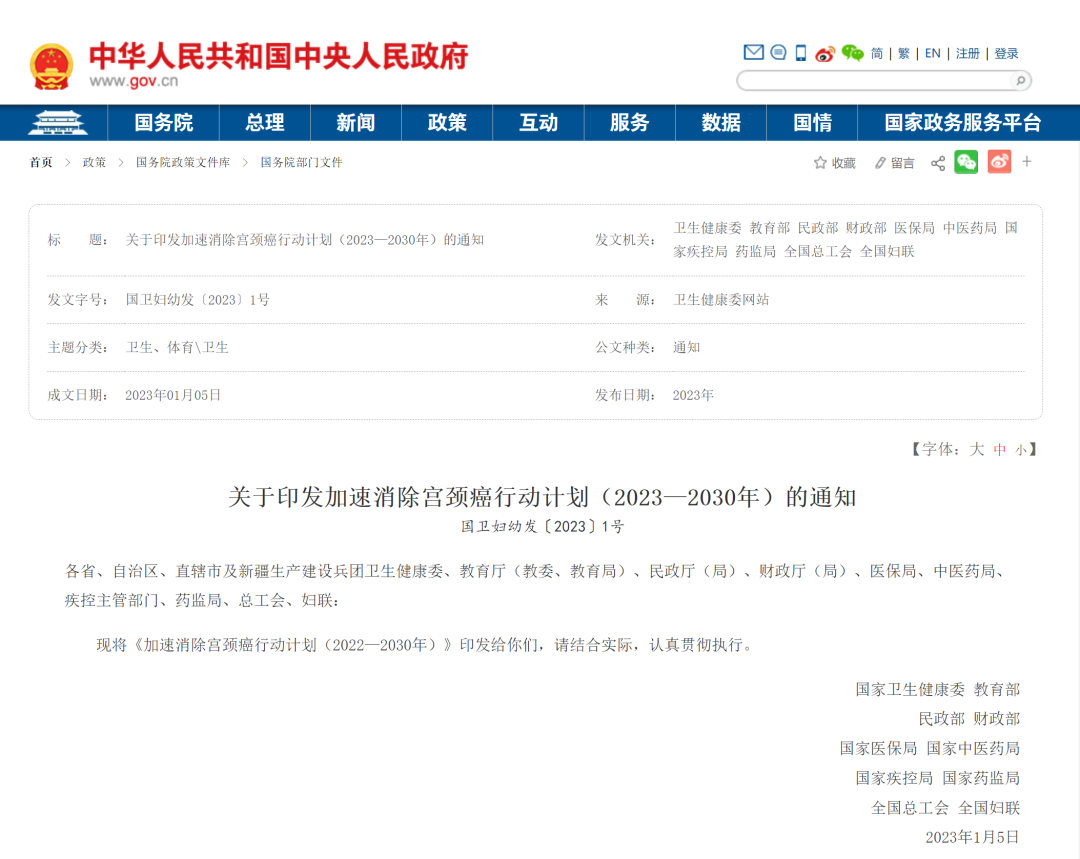The width and height of the screenshot is (1080, 859).
Task: Click into the site search input field
Action: click(875, 81)
